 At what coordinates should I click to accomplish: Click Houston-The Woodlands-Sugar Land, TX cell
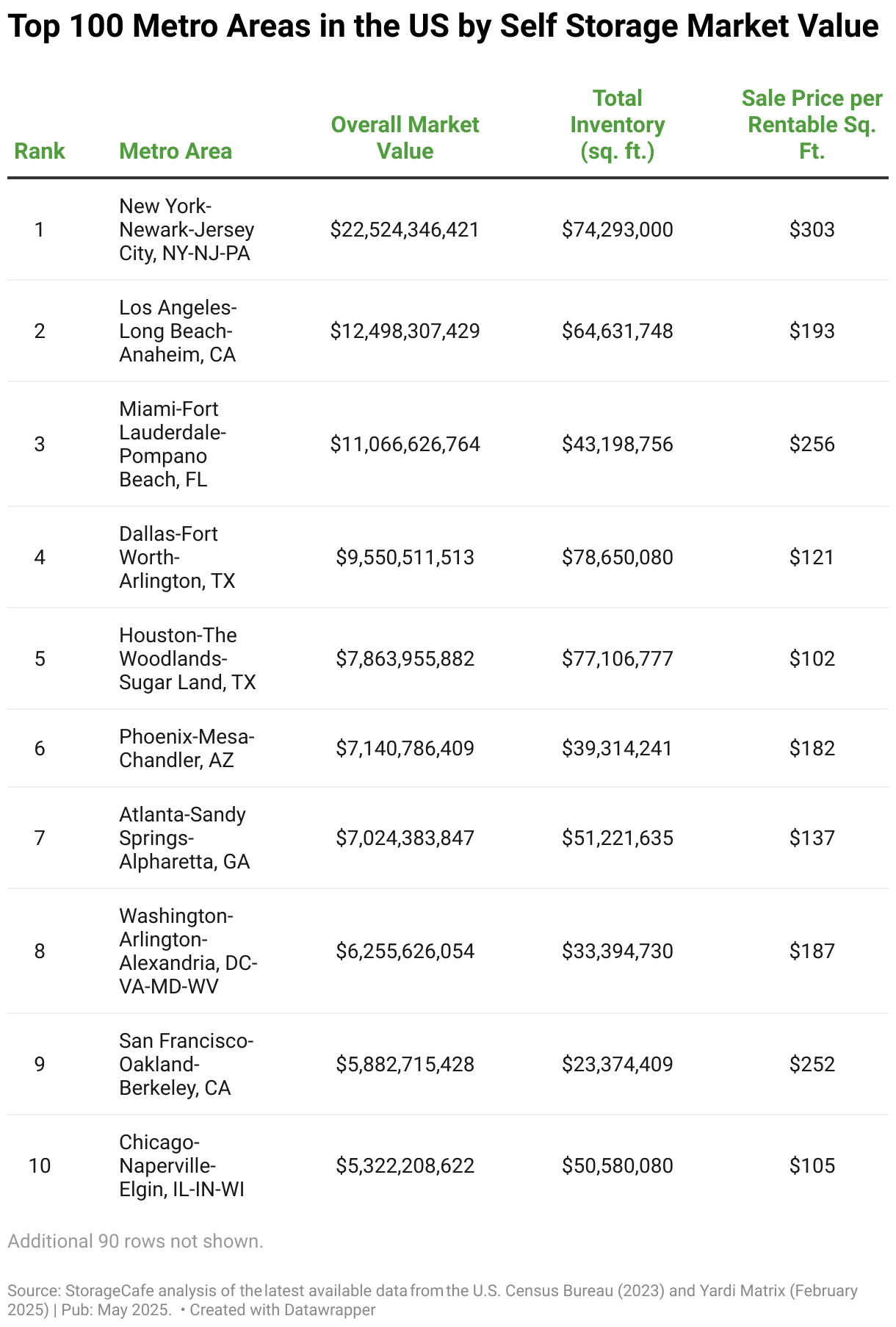pos(187,658)
